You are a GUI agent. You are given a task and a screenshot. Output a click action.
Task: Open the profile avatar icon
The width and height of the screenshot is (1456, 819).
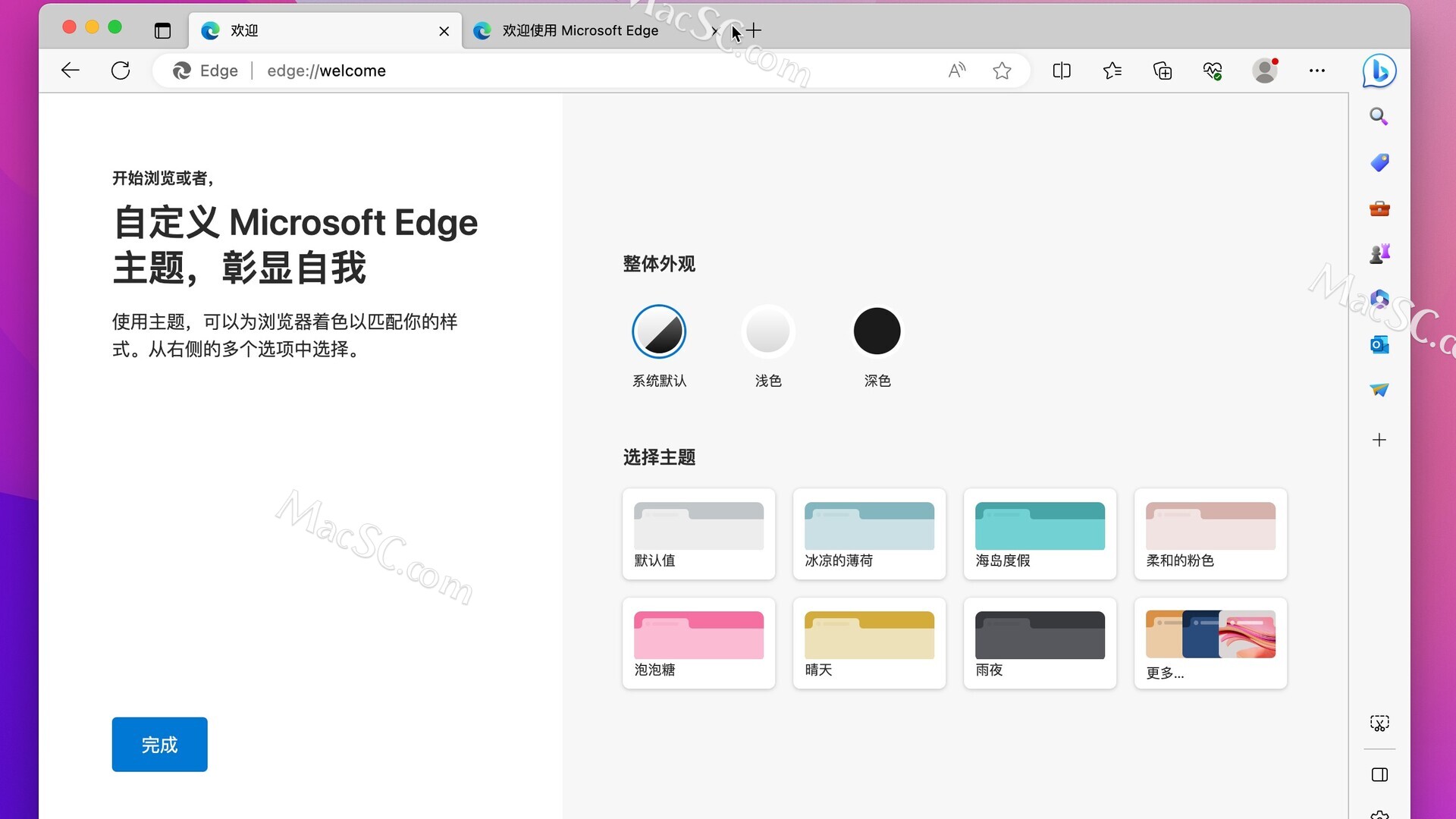(1265, 71)
